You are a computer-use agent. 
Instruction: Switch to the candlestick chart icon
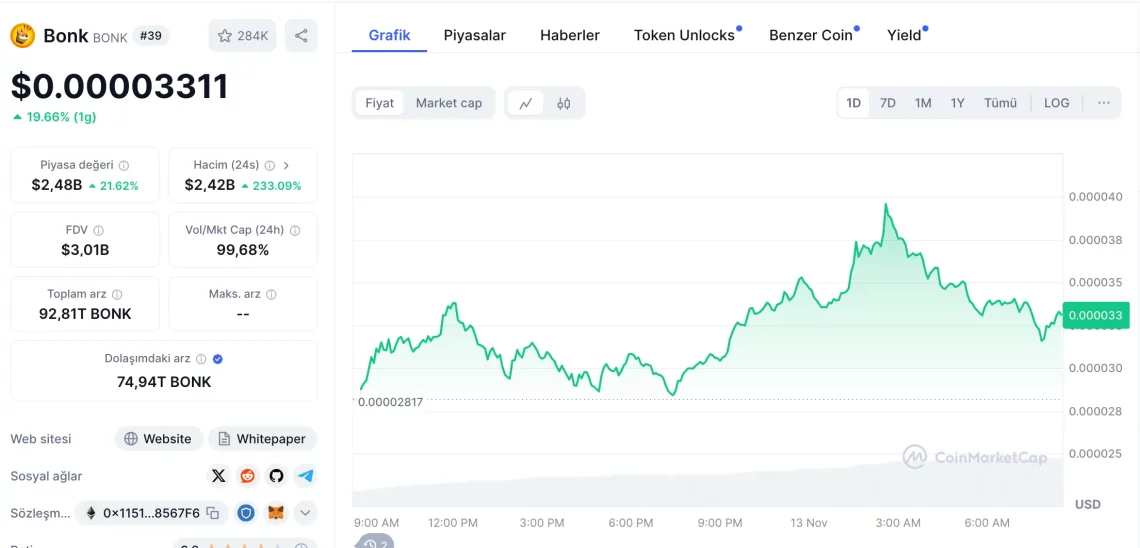tap(563, 103)
